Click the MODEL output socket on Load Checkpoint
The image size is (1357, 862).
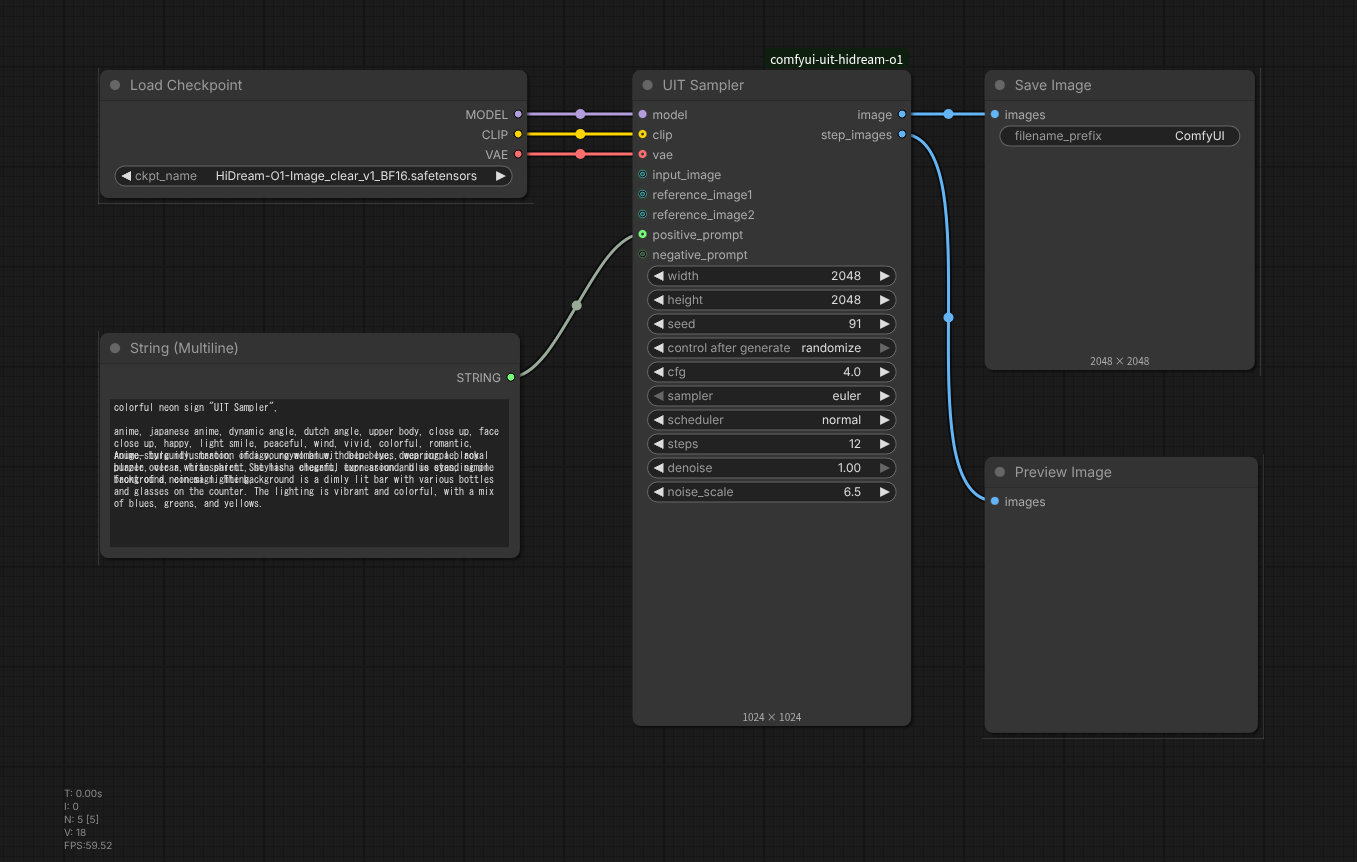coord(517,115)
